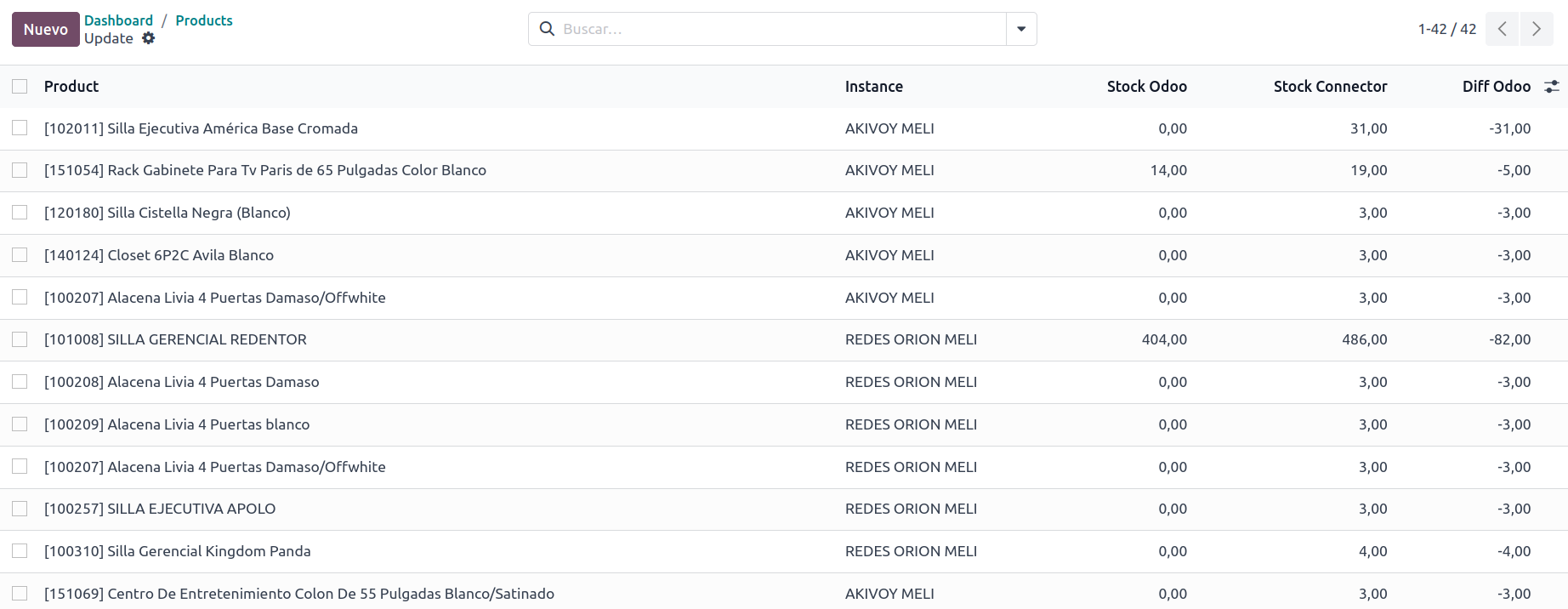1568x609 pixels.
Task: Expand the search options dropdown arrow
Action: (1021, 29)
